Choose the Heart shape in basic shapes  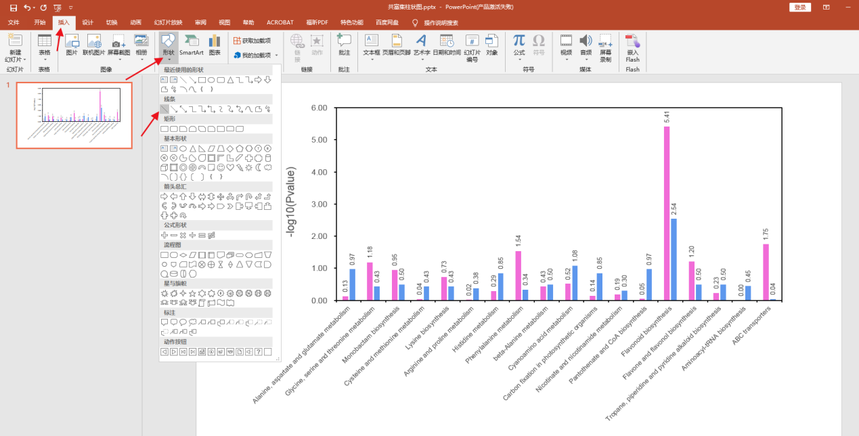[230, 167]
